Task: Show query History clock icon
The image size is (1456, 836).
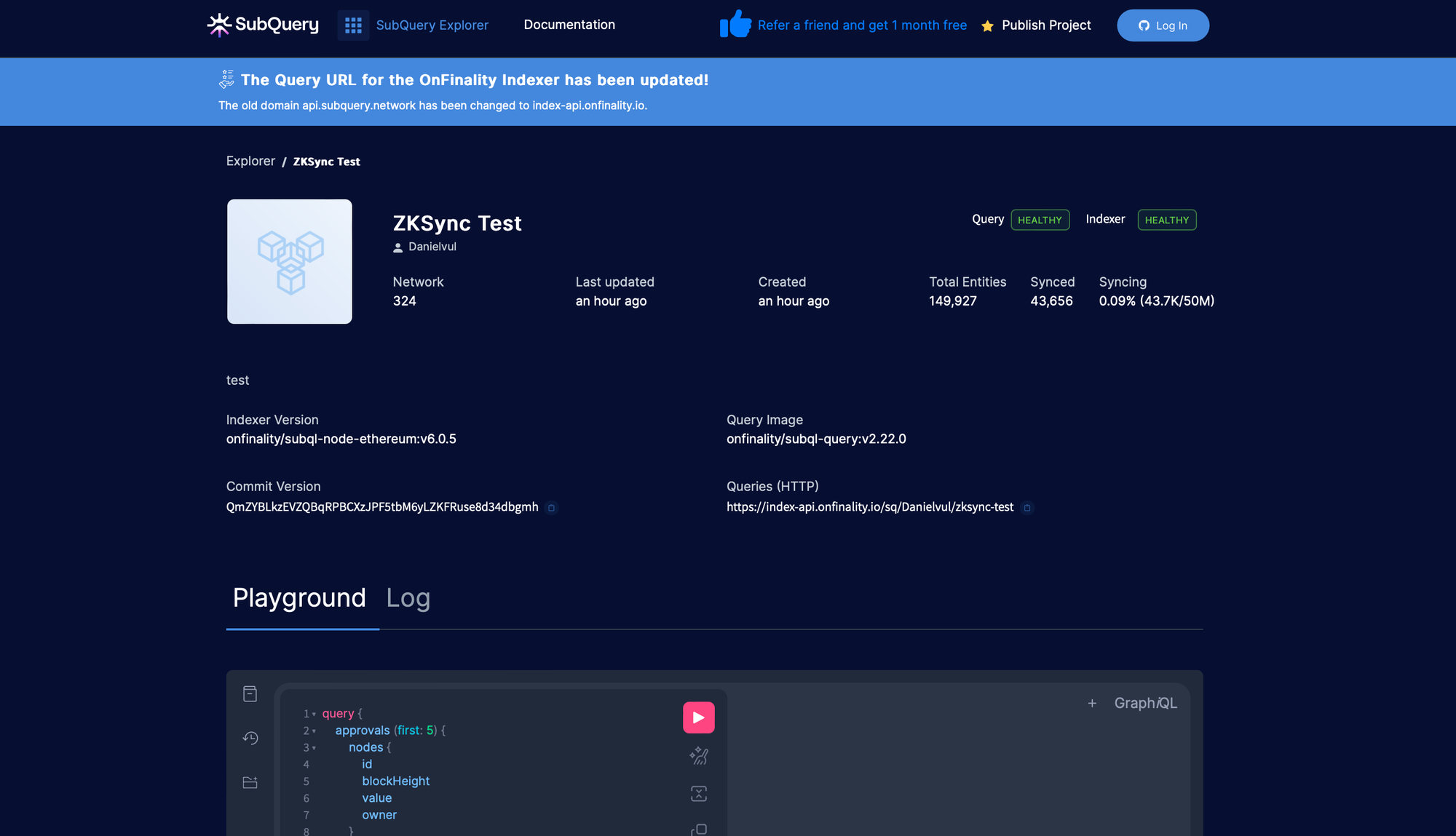Action: click(250, 739)
